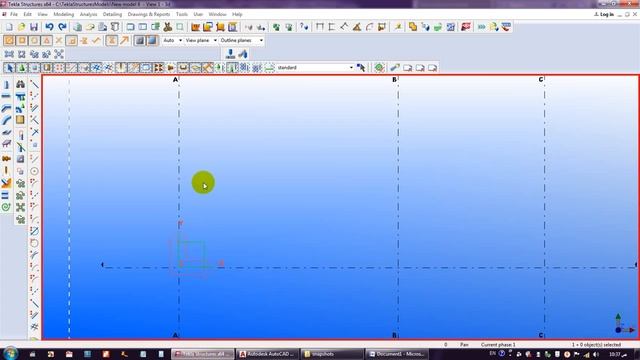Click the green column section at grid A

192,254
